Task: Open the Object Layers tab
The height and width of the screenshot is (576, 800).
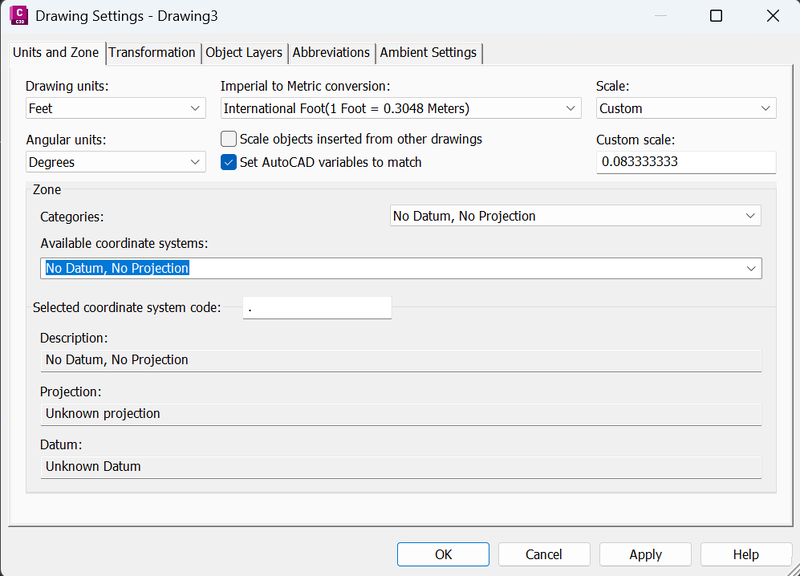Action: click(244, 52)
